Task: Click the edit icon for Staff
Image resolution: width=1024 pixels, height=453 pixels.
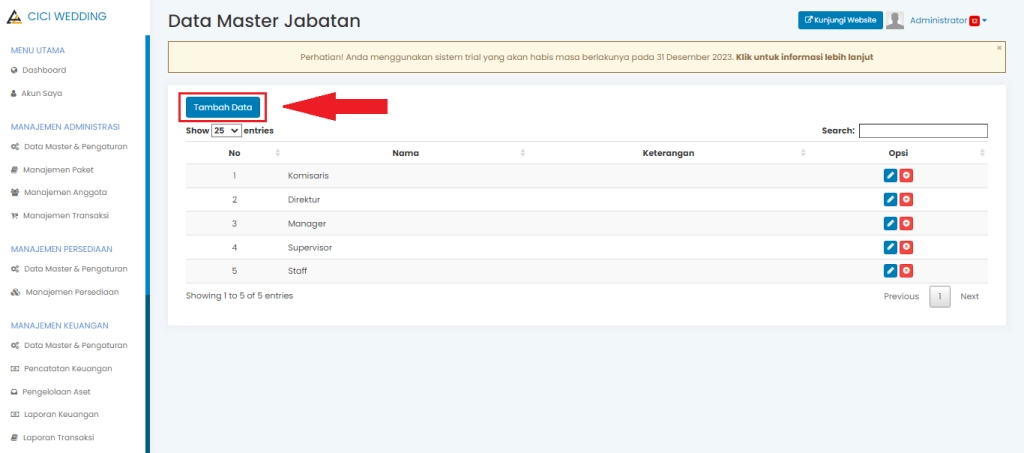Action: (890, 271)
